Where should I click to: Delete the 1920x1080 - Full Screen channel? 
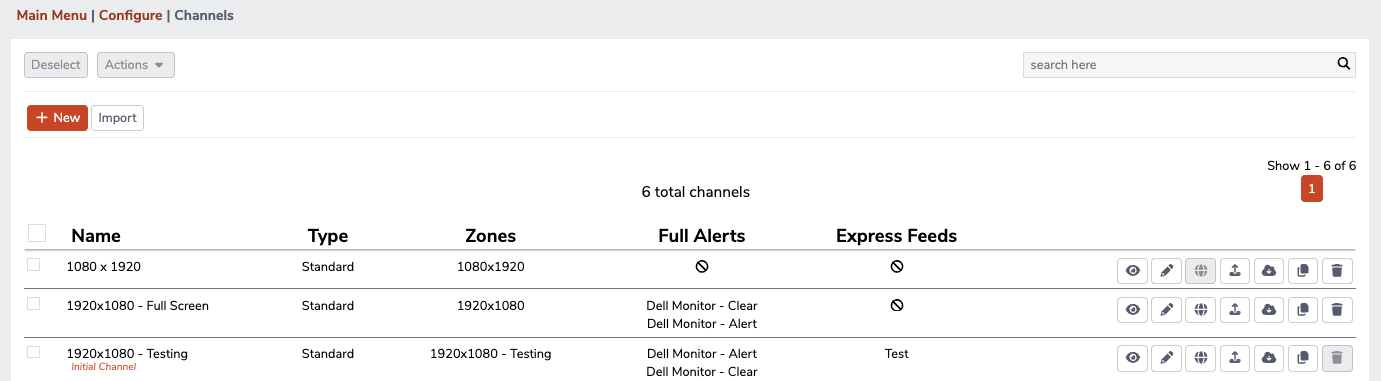pos(1337,310)
